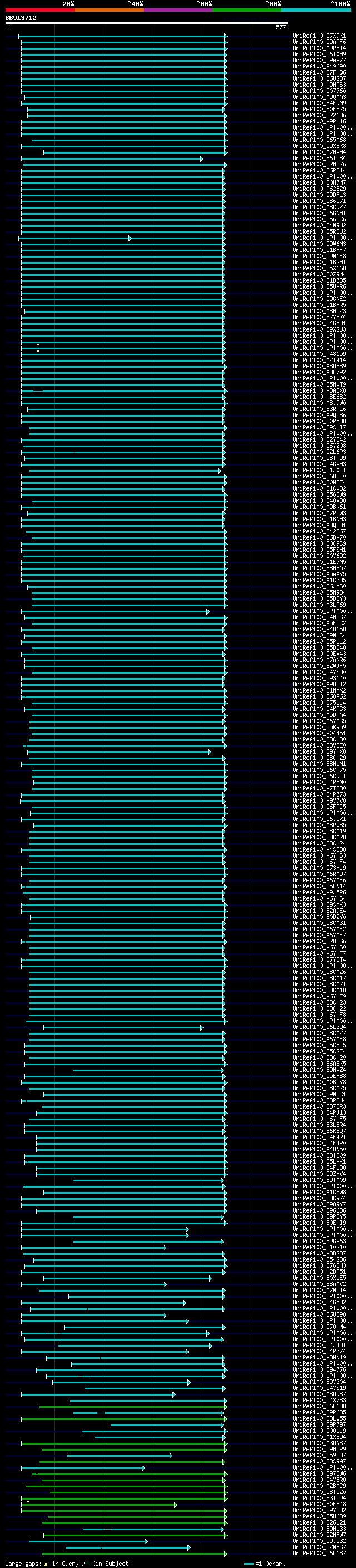356x1568 pixels.
Task: Click hit label UniRef100_Q6PC14
Action: 319,170
